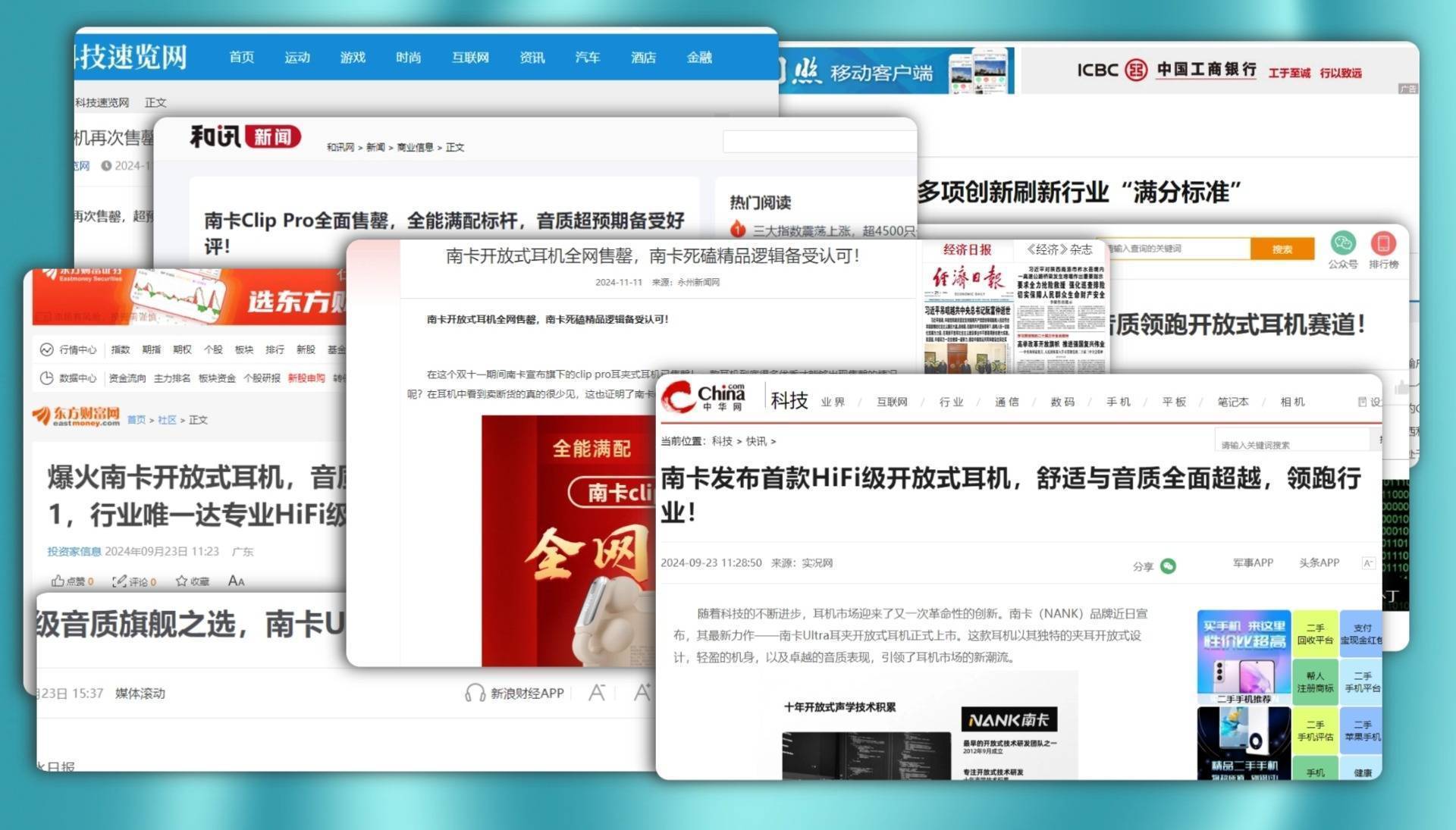Click the 商业信息 breadcrumb link in 和讯
This screenshot has width=1456, height=830.
coord(415,148)
